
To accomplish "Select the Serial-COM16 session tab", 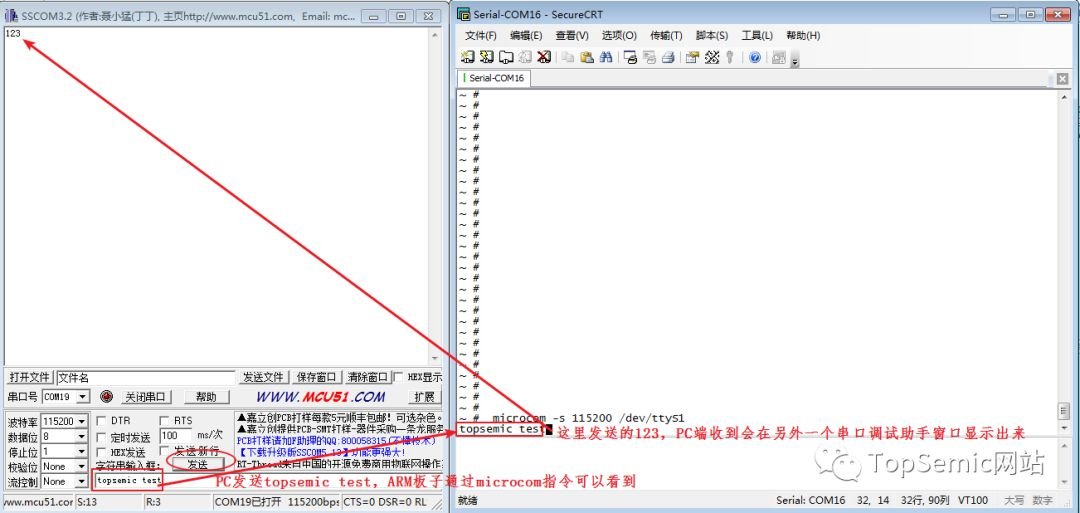I will click(x=492, y=78).
